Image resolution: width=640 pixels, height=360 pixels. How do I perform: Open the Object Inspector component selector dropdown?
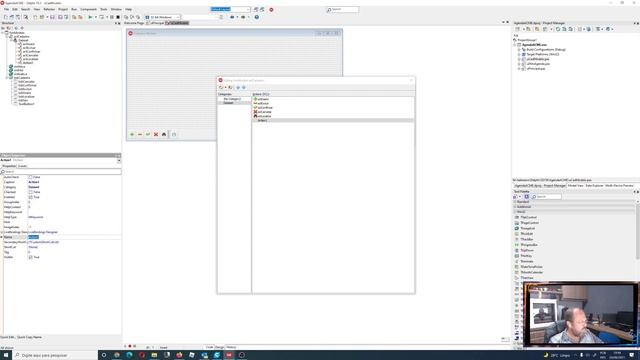119,160
